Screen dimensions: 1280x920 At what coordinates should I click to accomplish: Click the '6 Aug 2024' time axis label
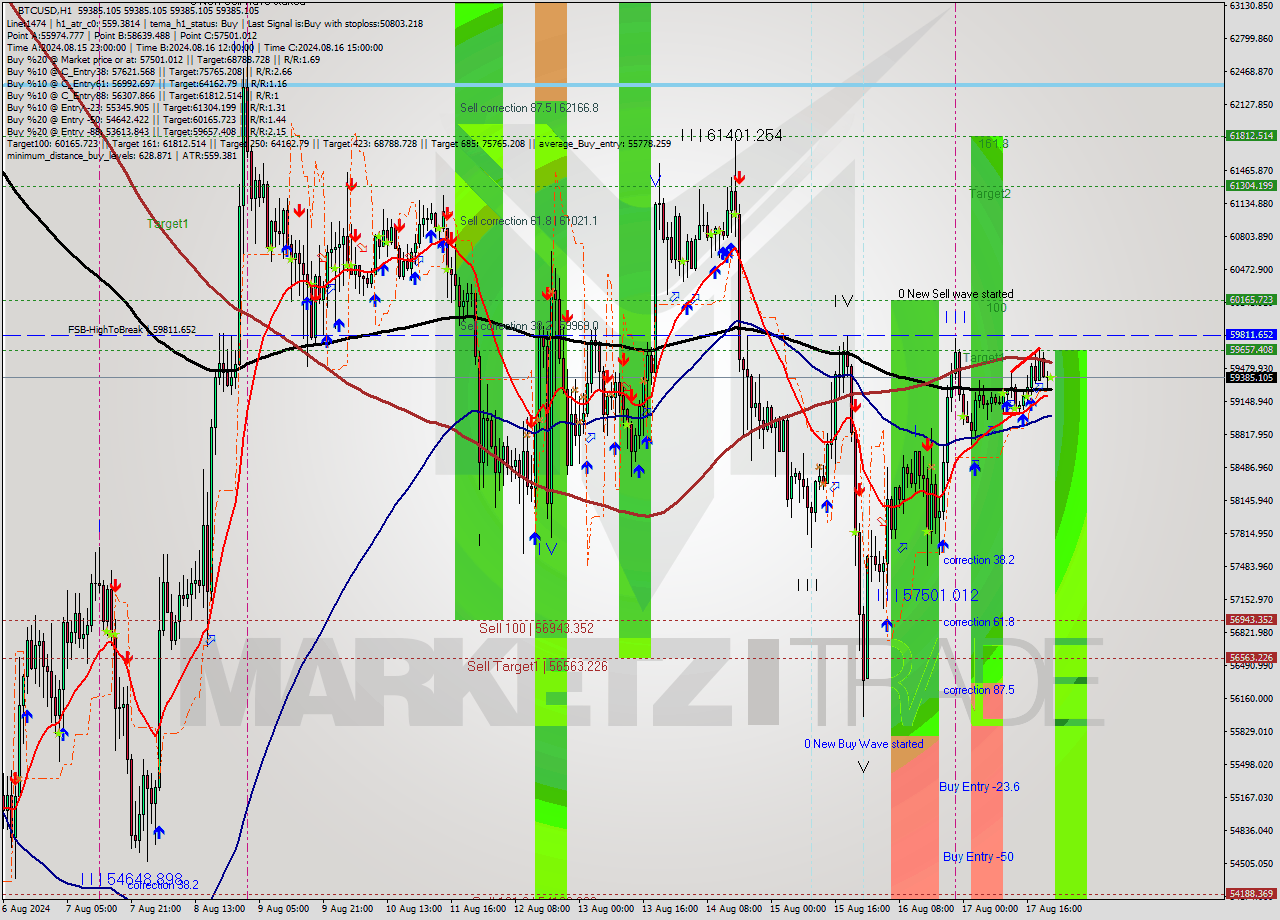(27, 909)
